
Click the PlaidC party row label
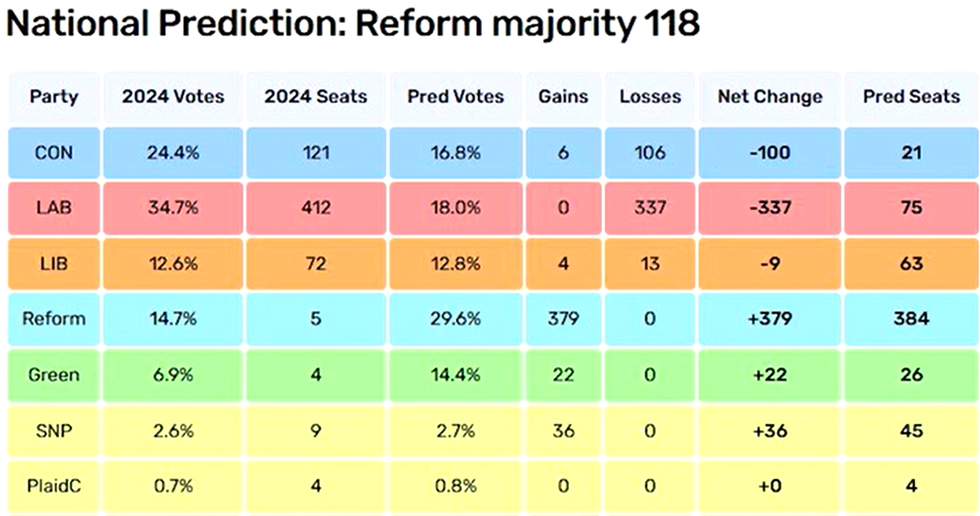(x=54, y=486)
